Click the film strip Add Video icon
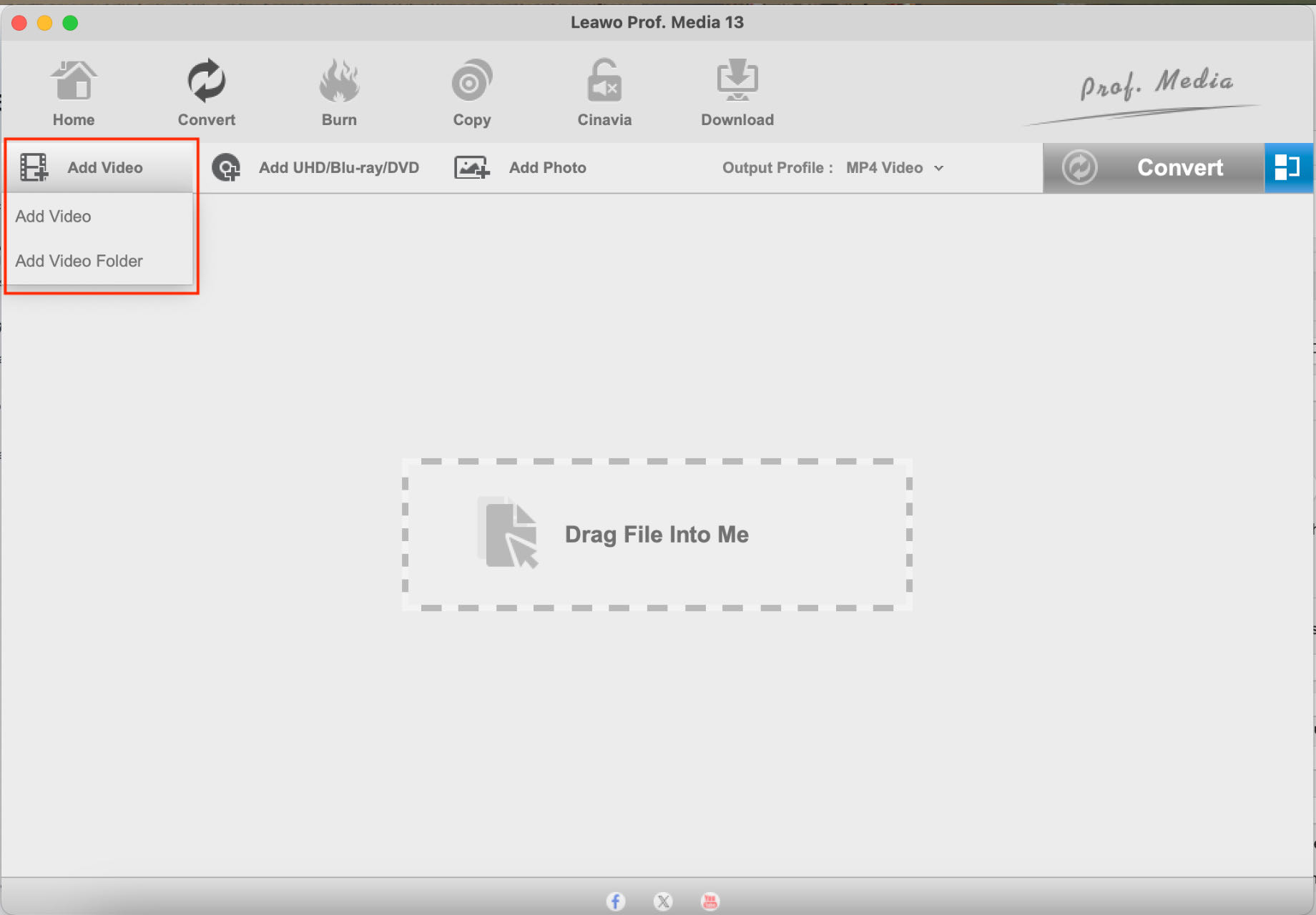 (34, 168)
